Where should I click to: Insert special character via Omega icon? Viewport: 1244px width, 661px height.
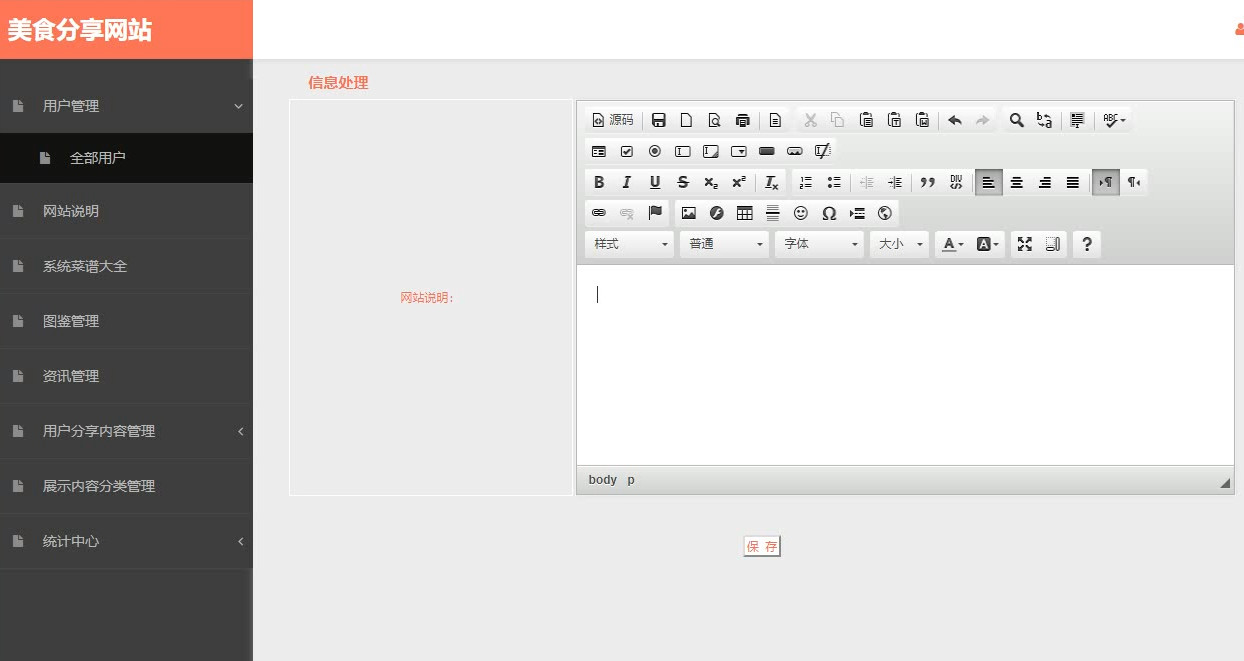[829, 213]
